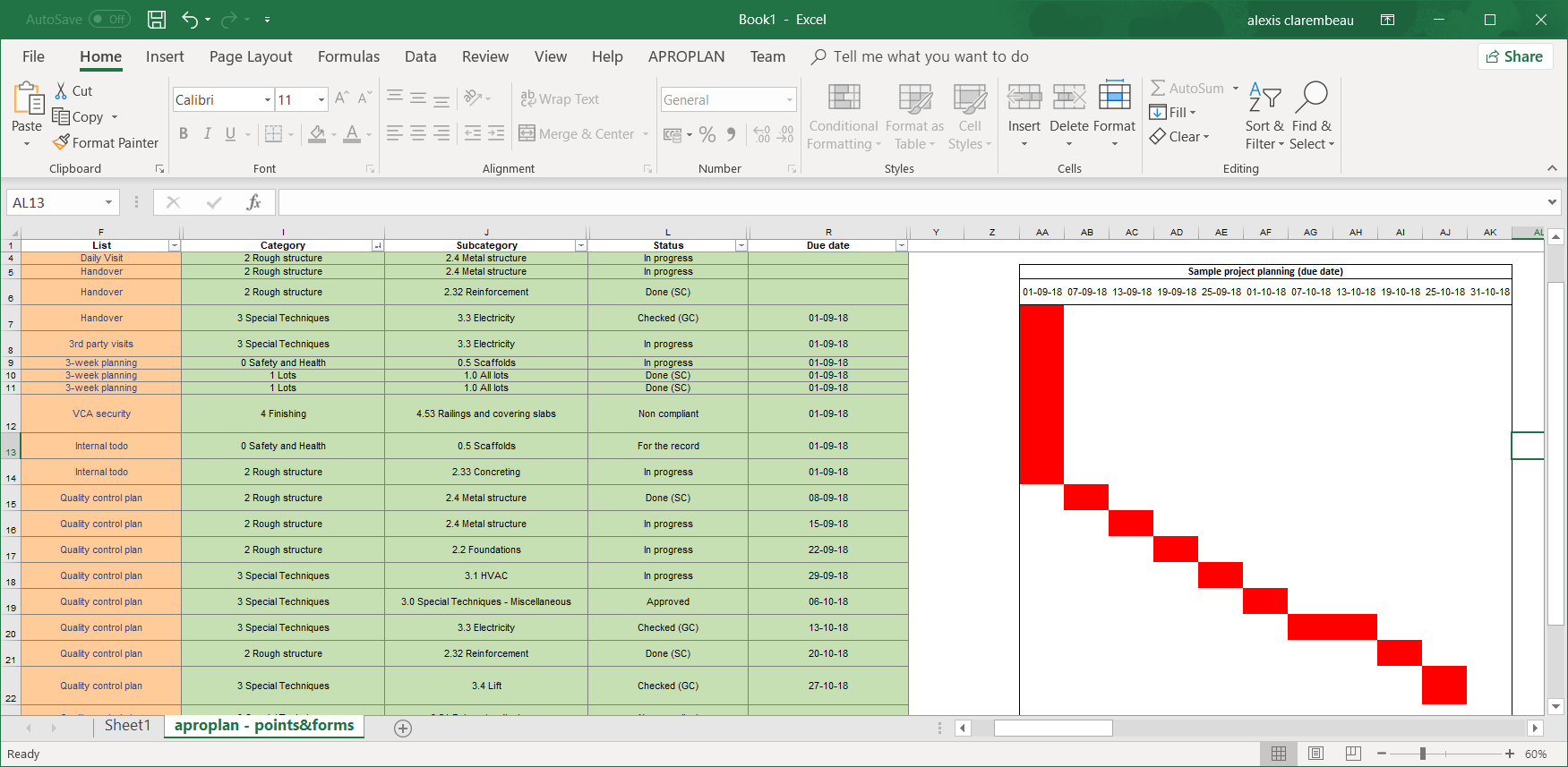1568x767 pixels.
Task: Click the Find & Select magnifier icon
Action: coord(1312,97)
